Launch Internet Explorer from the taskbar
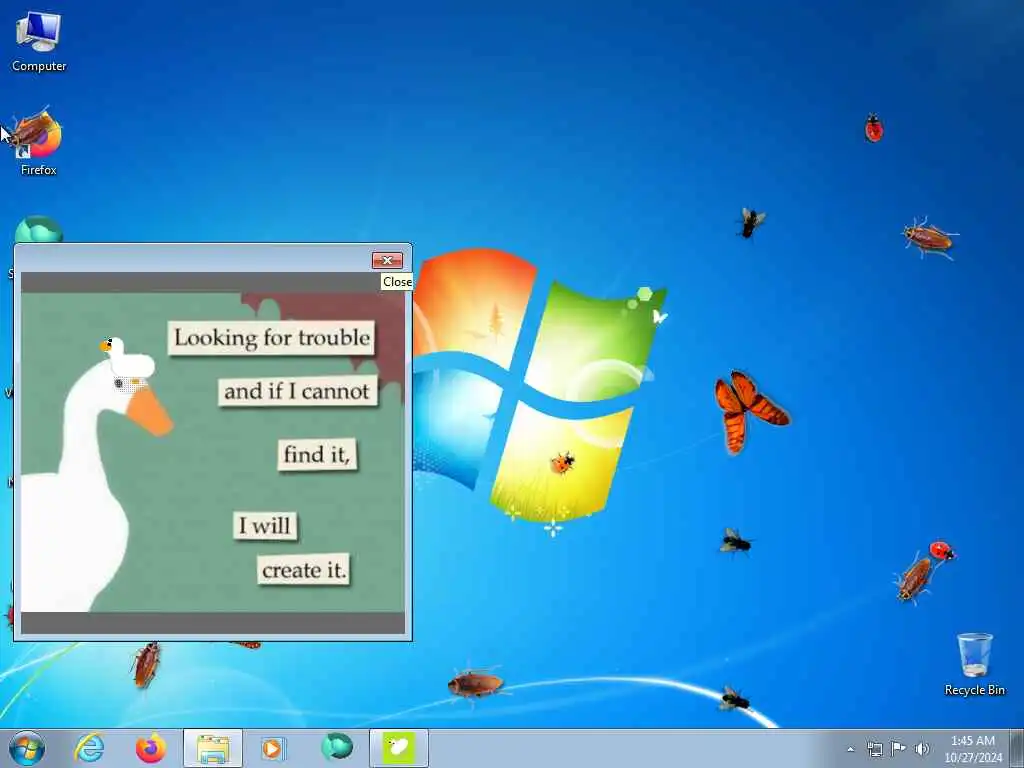 pos(89,748)
